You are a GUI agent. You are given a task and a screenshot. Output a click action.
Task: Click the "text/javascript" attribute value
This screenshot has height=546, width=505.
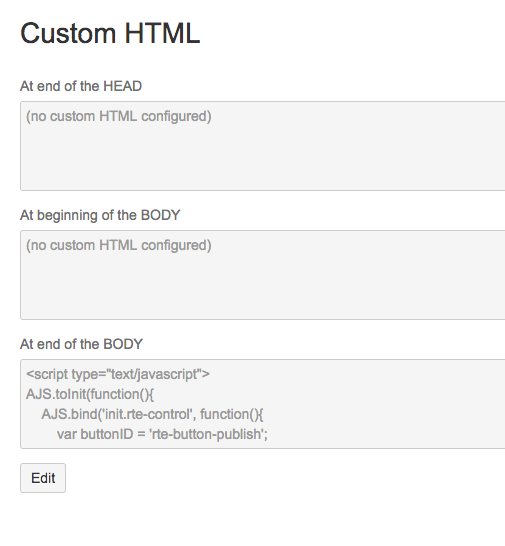click(155, 374)
